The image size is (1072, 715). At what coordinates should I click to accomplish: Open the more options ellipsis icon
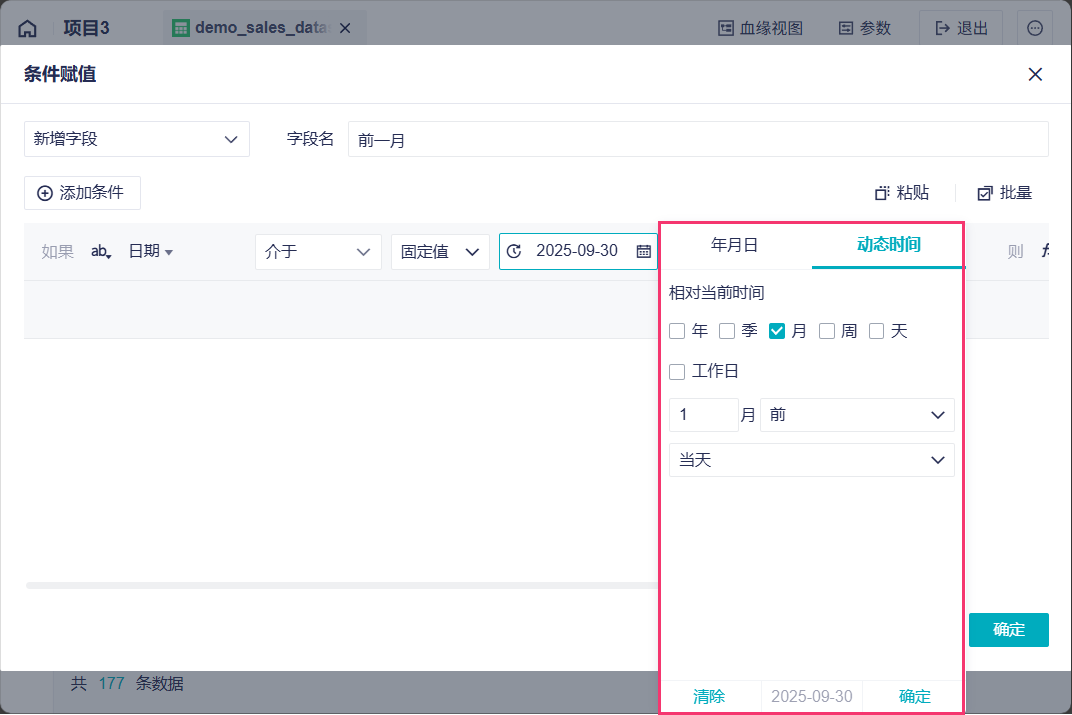[x=1035, y=28]
